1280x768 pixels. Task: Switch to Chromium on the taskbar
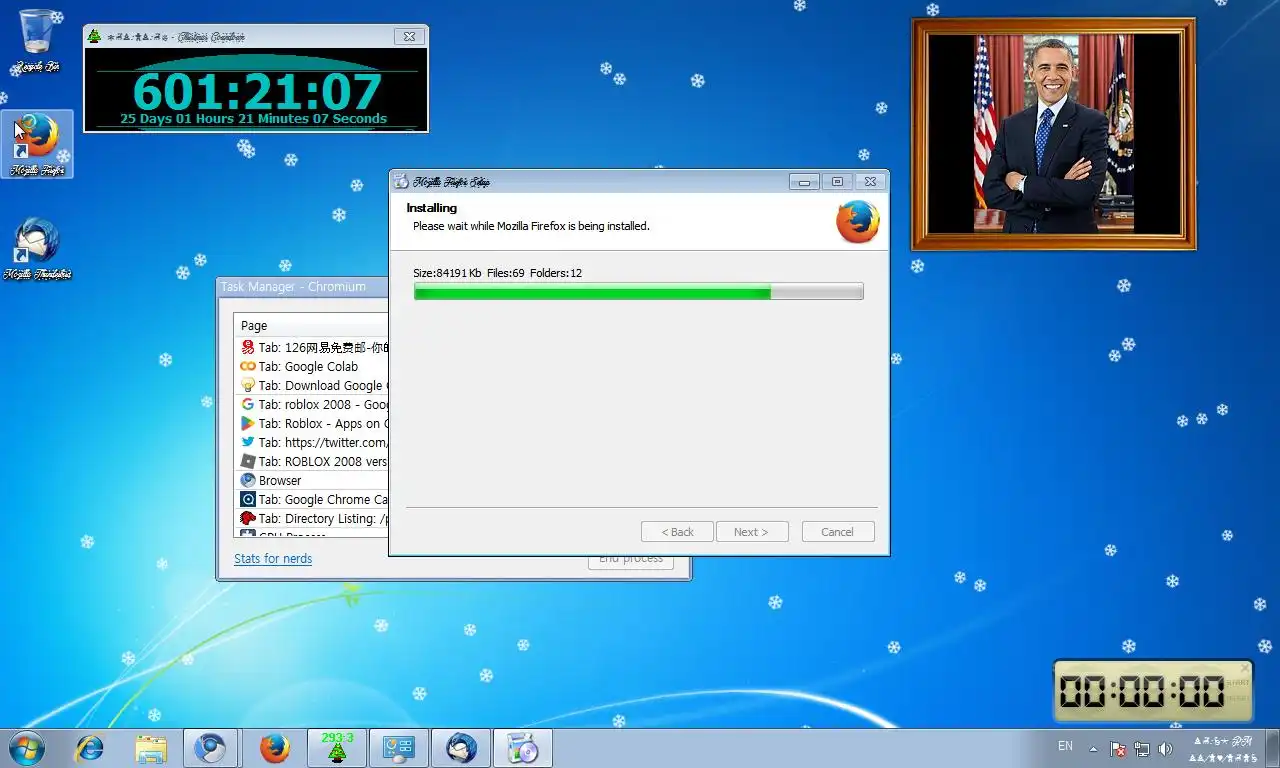[x=211, y=748]
